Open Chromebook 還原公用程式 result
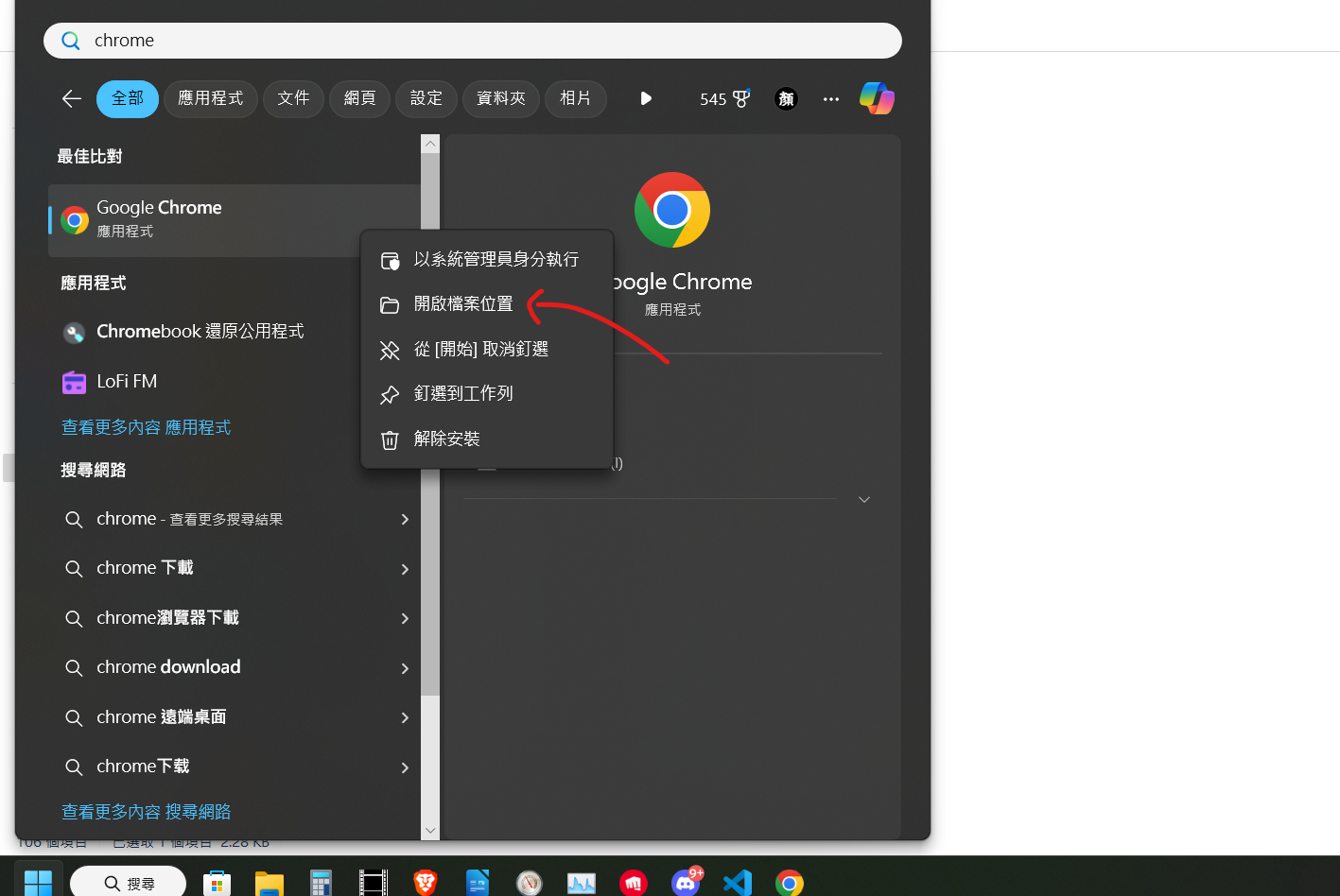This screenshot has width=1340, height=896. tap(235, 332)
